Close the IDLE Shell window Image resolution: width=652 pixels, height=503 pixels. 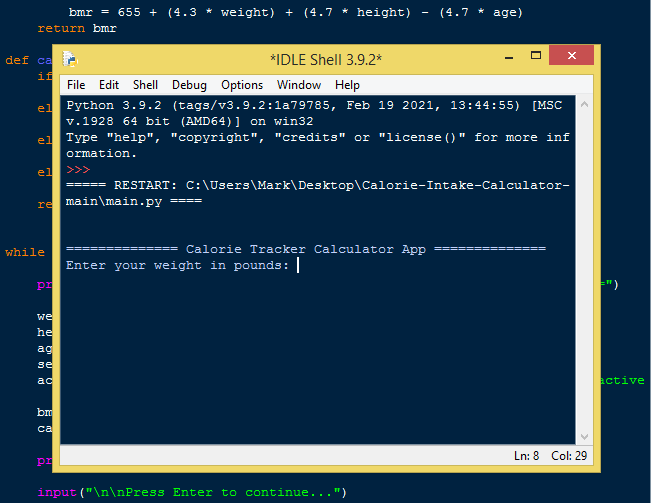(x=570, y=57)
